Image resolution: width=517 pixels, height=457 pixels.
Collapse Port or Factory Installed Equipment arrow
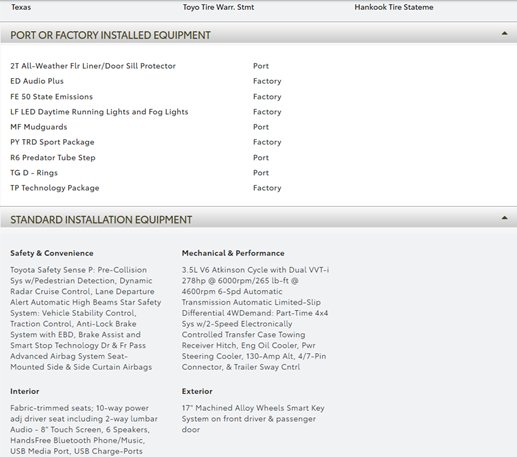(x=504, y=34)
